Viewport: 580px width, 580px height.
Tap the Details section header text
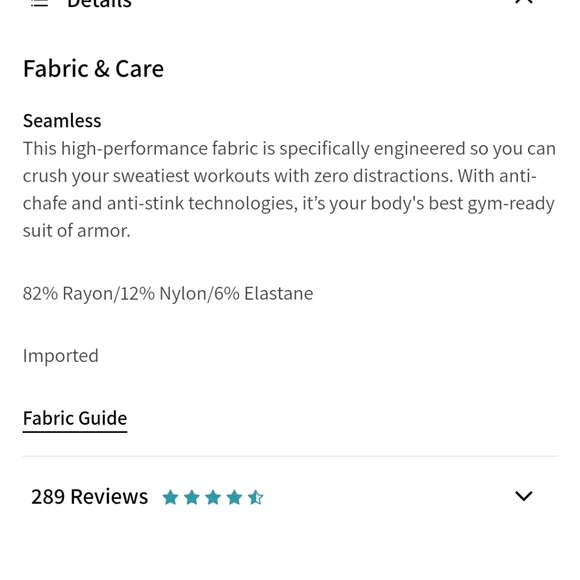(99, 4)
